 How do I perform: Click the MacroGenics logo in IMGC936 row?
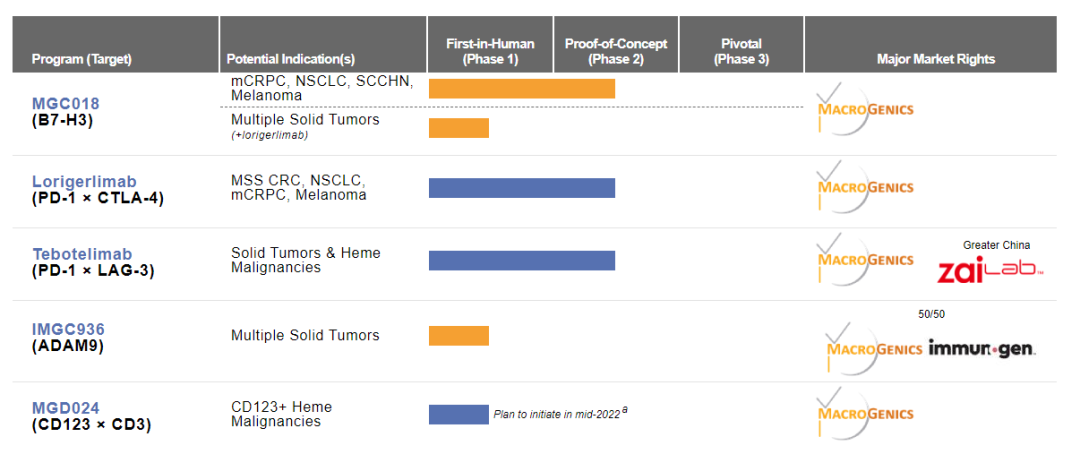[x=873, y=349]
